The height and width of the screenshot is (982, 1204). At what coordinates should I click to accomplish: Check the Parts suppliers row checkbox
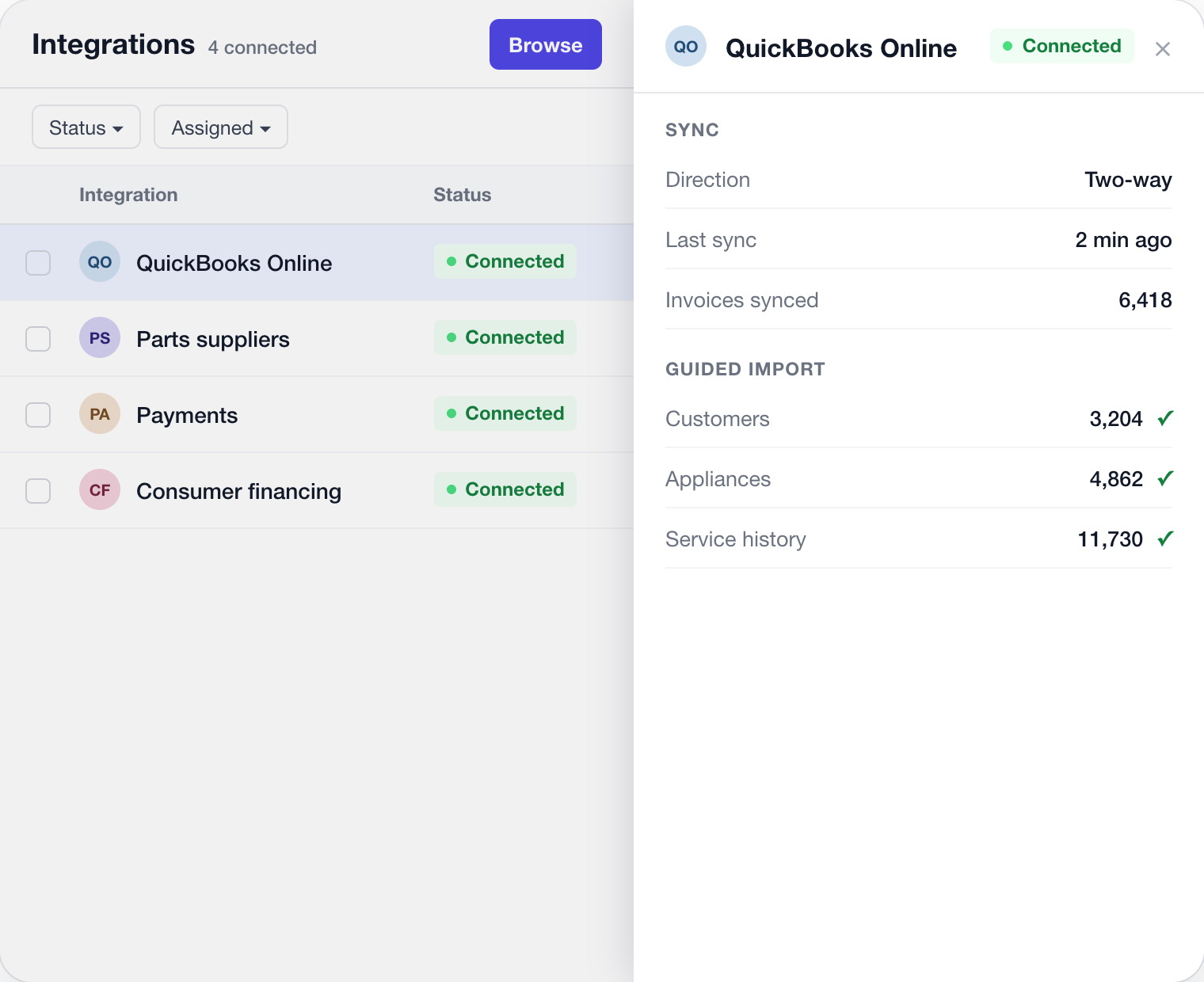tap(38, 339)
